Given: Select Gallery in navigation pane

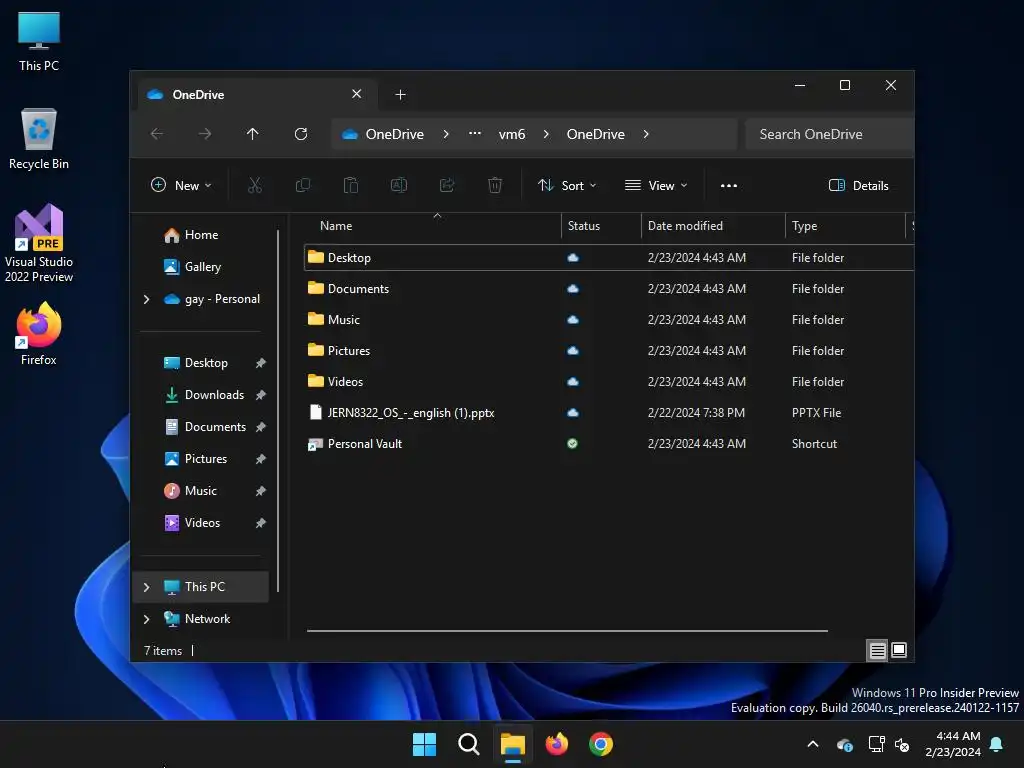Looking at the screenshot, I should point(202,266).
